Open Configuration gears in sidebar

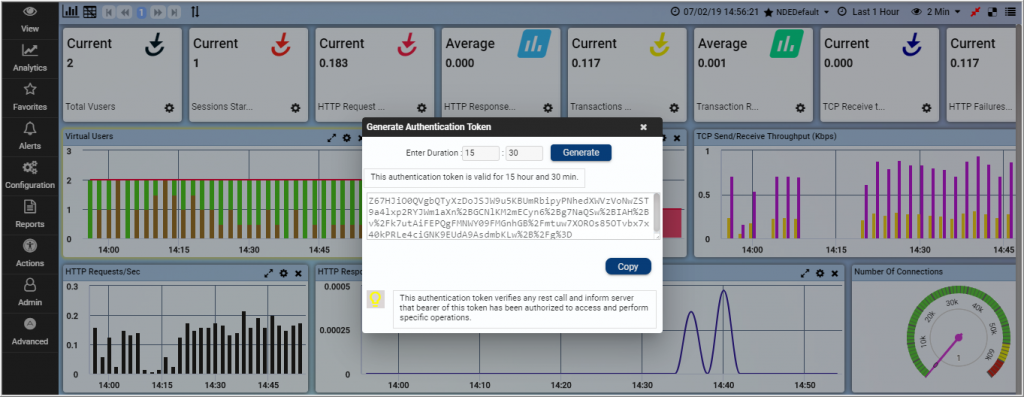click(x=29, y=175)
